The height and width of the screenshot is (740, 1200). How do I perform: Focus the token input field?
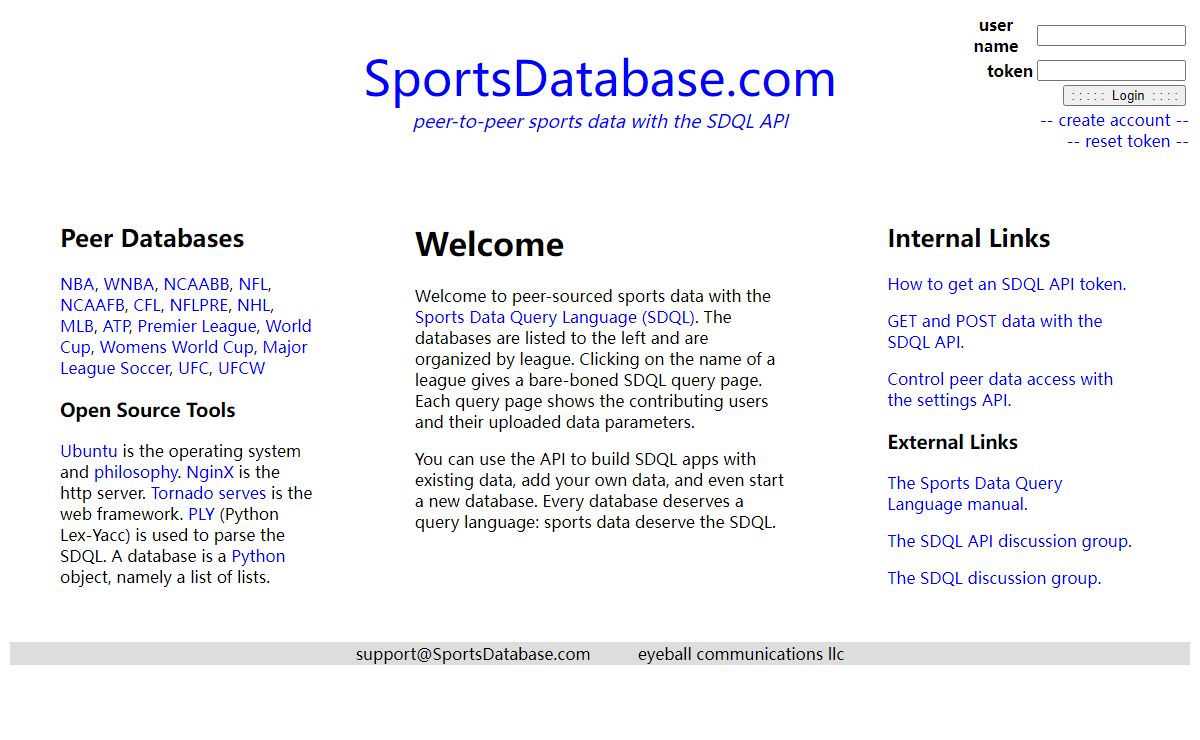coord(1111,71)
